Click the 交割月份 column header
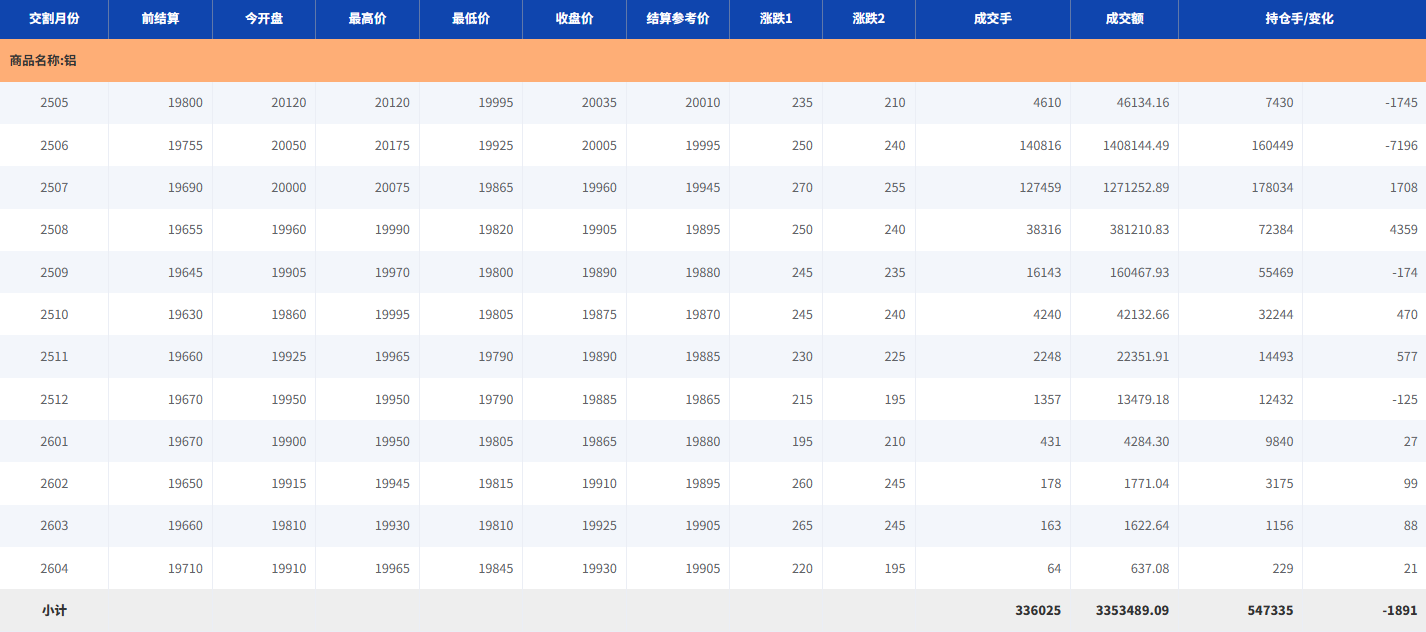The width and height of the screenshot is (1426, 632). tap(54, 19)
